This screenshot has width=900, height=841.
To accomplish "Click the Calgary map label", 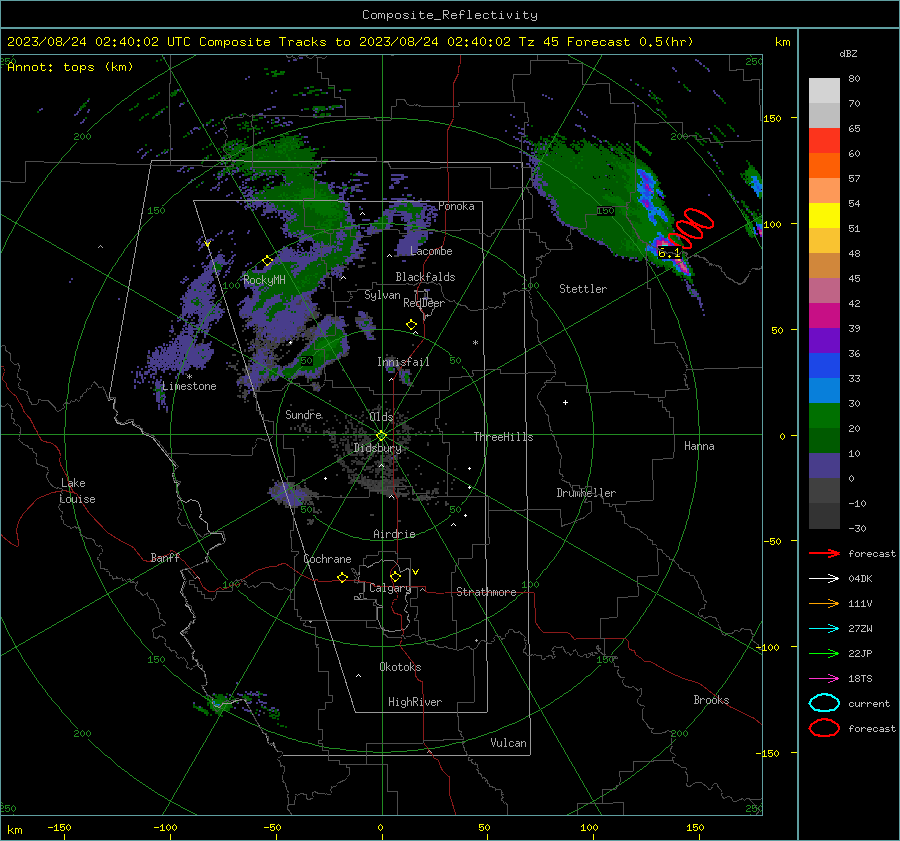I will pos(390,588).
